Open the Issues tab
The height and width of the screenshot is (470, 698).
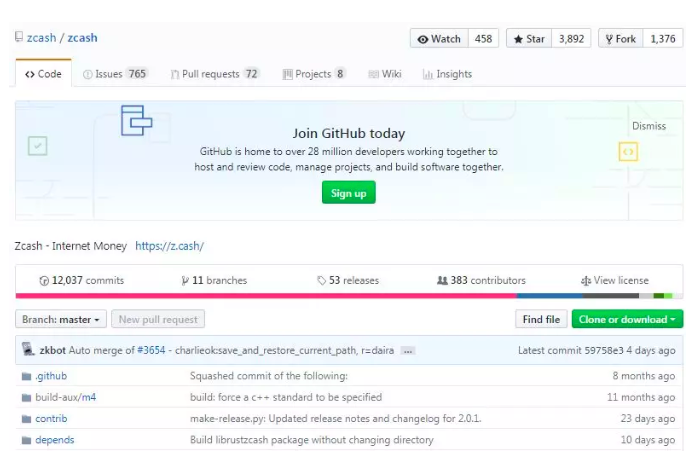115,74
